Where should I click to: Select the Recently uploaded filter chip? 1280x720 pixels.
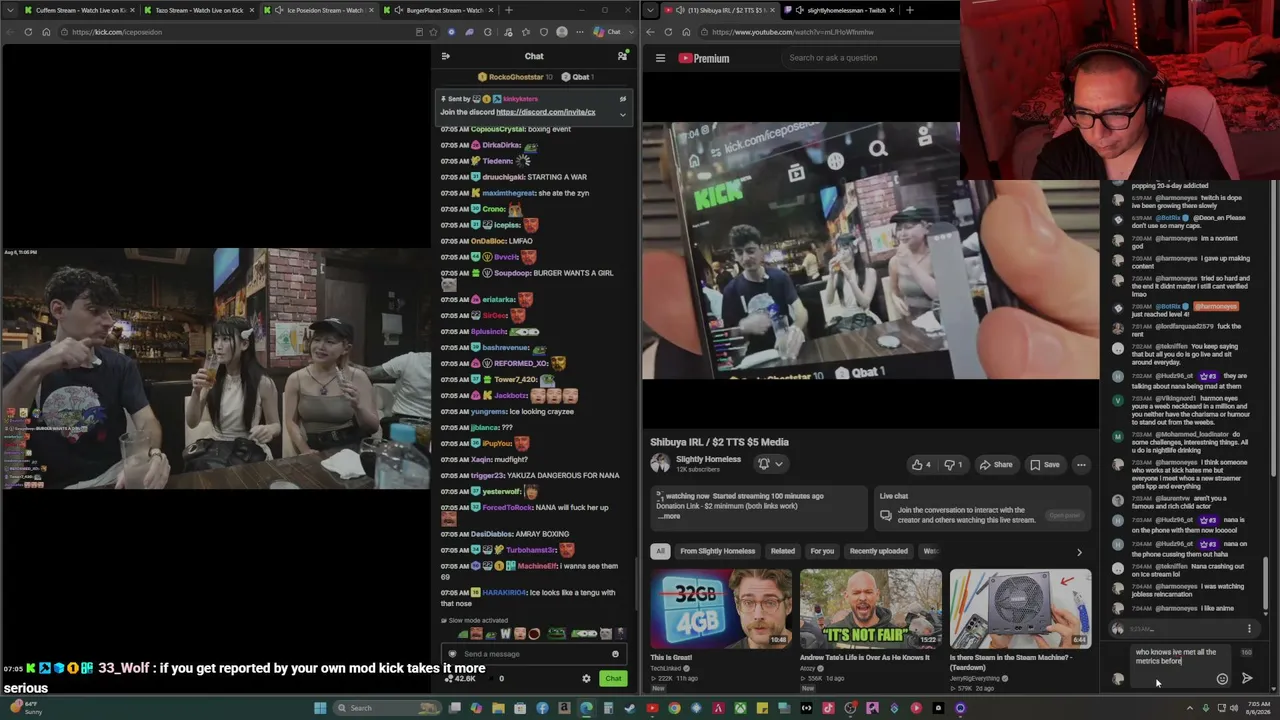[x=878, y=551]
